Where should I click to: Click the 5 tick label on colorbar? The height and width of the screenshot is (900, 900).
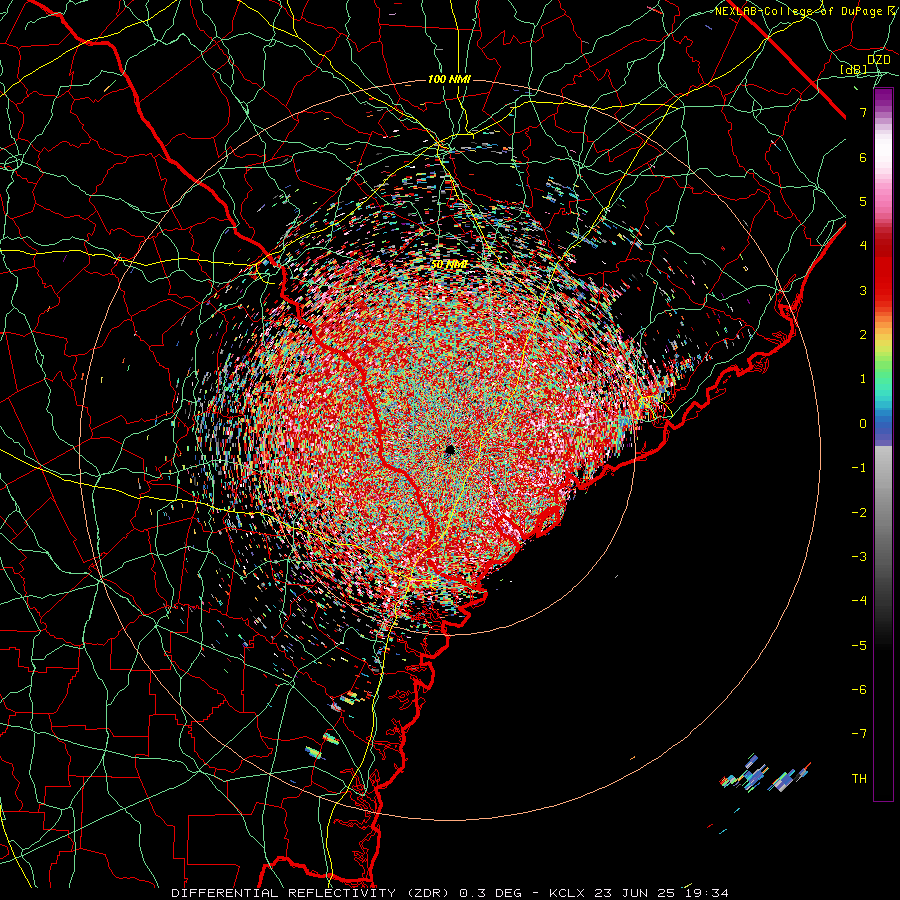(x=863, y=201)
